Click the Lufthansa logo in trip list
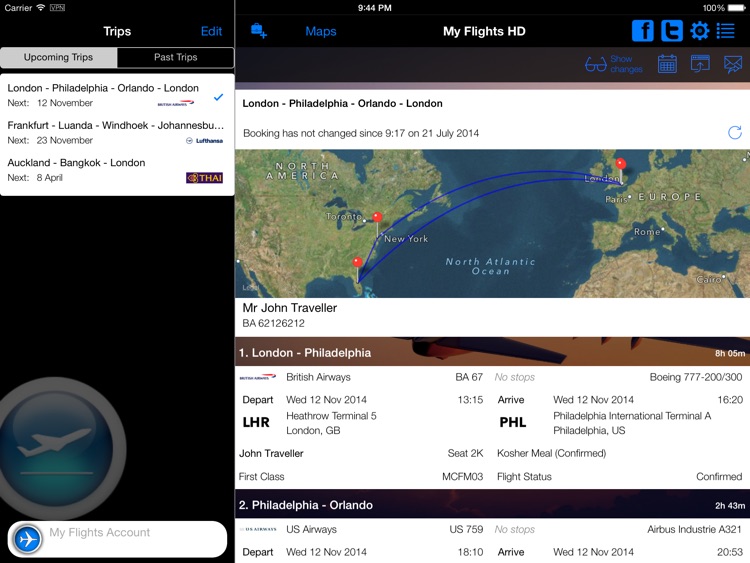Screen dimensions: 750x563 click(205, 141)
